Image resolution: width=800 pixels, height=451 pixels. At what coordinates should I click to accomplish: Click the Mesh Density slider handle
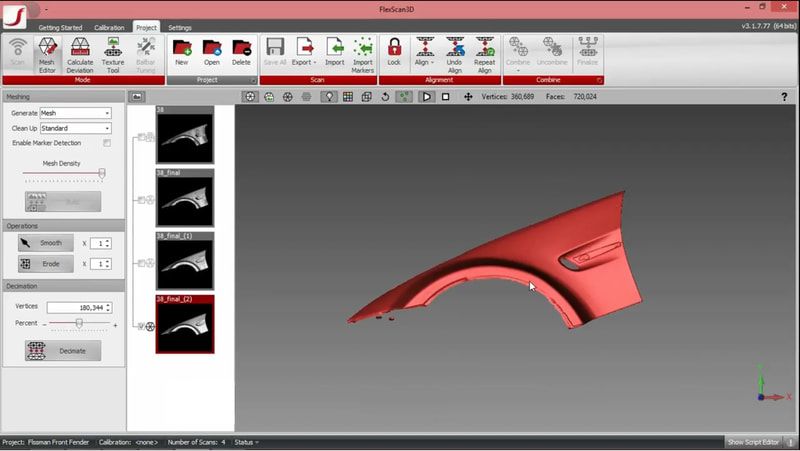(x=102, y=173)
